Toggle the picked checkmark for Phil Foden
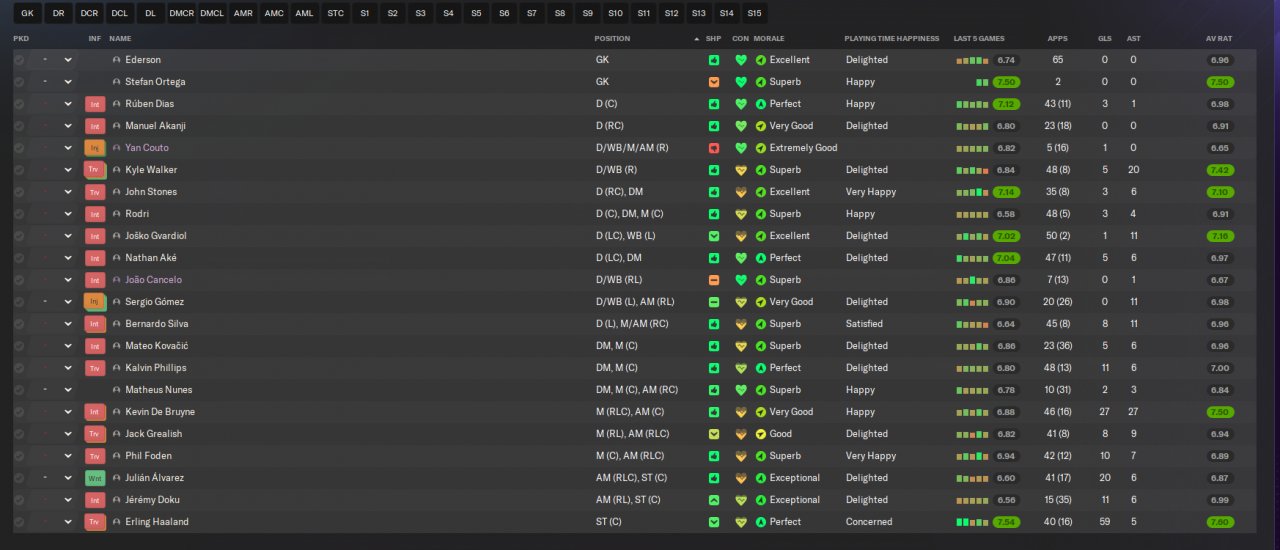This screenshot has height=550, width=1280. (19, 456)
